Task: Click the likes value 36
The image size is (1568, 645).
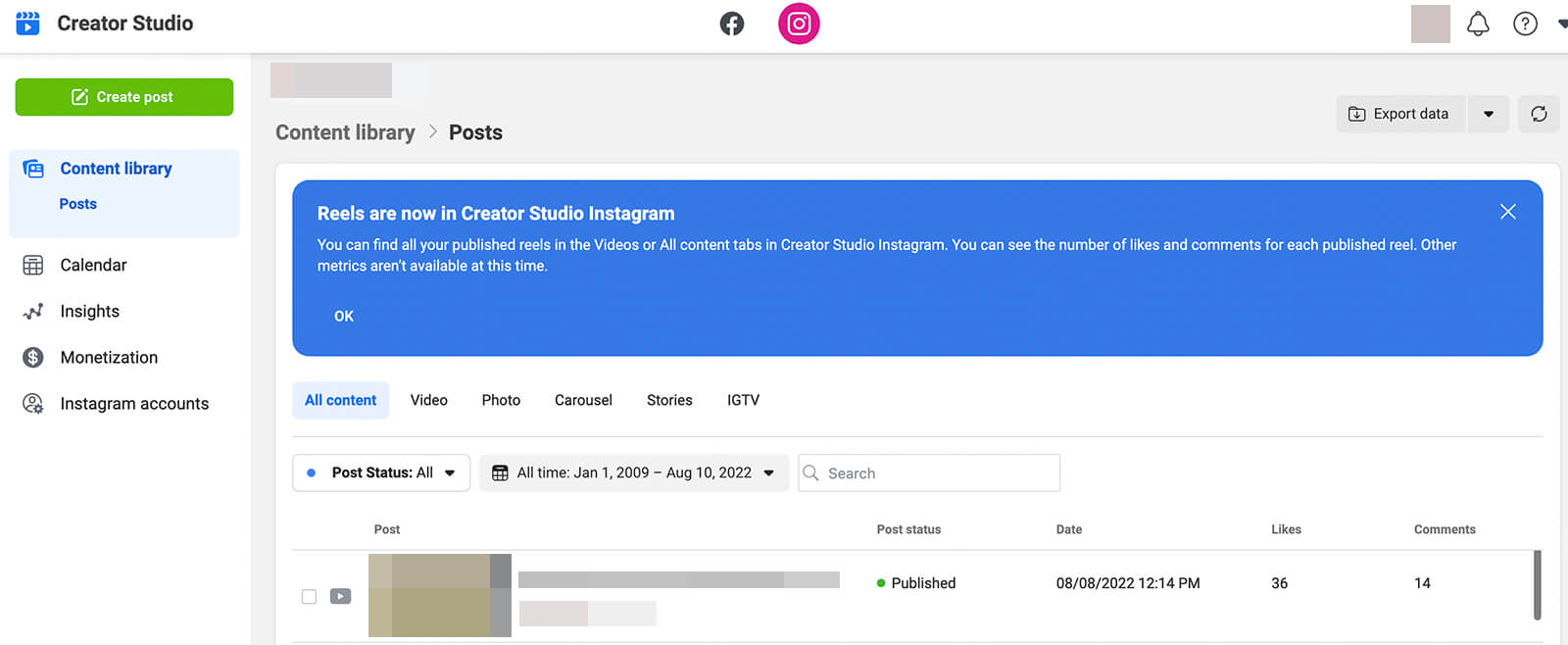Action: pos(1279,582)
